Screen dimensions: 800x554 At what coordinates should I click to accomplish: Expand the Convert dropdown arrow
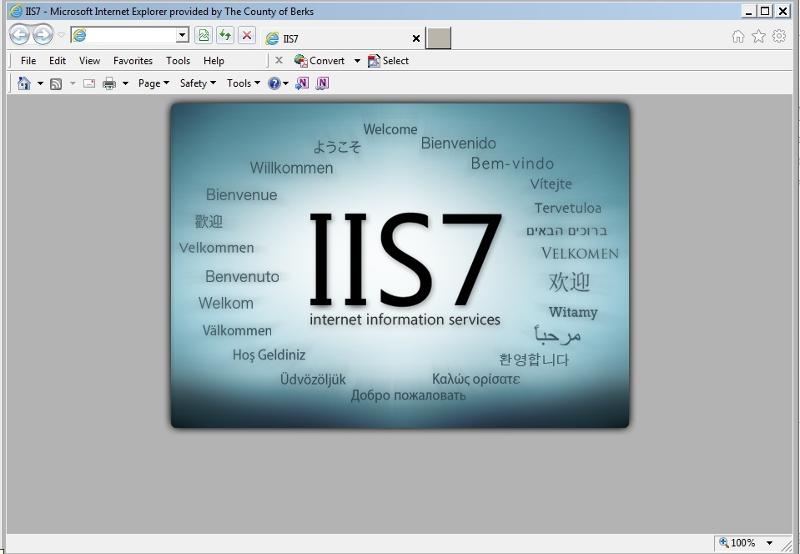click(357, 61)
